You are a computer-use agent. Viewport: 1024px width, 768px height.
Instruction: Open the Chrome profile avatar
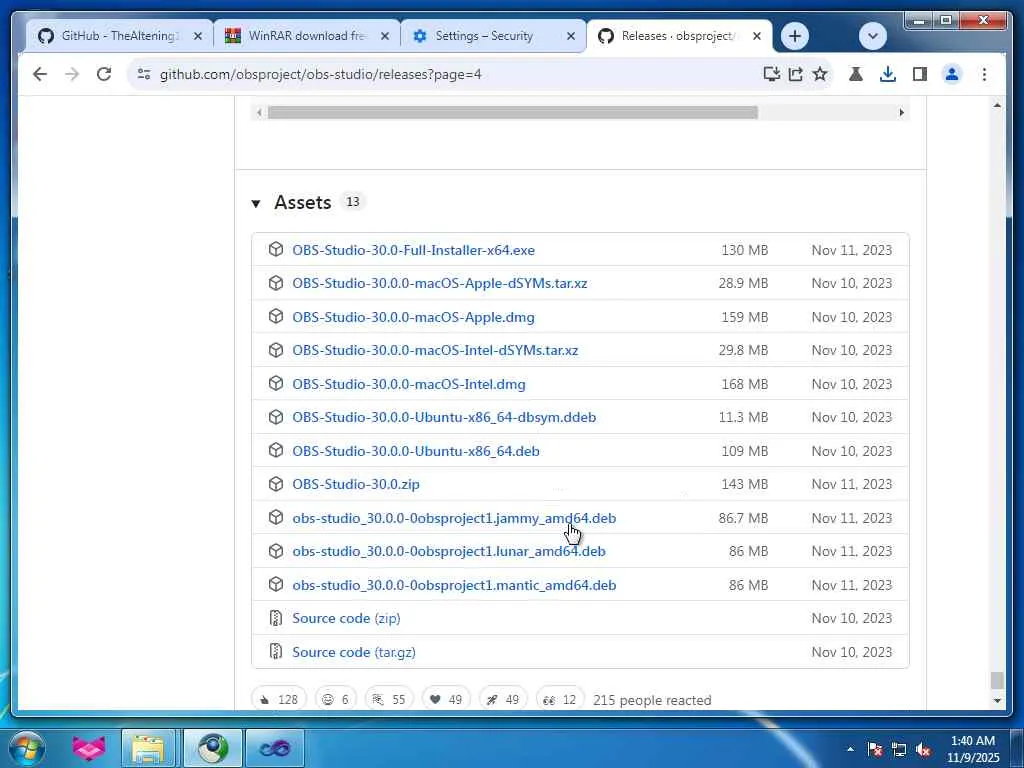[952, 74]
